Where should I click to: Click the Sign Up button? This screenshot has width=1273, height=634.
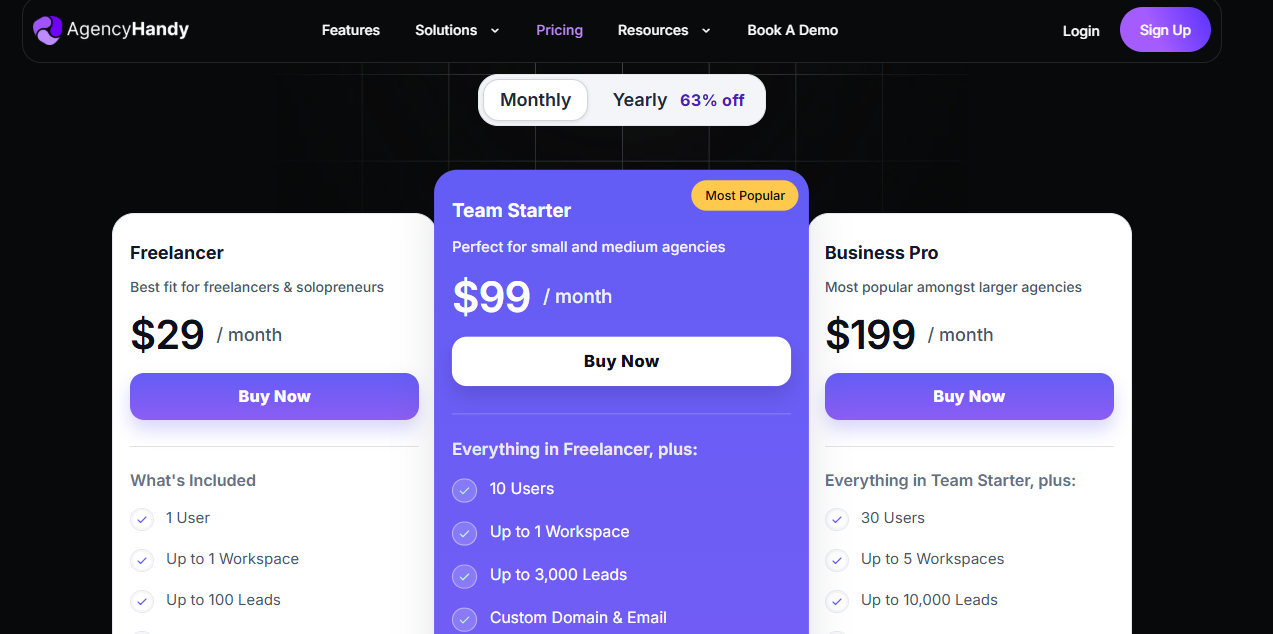pyautogui.click(x=1164, y=29)
